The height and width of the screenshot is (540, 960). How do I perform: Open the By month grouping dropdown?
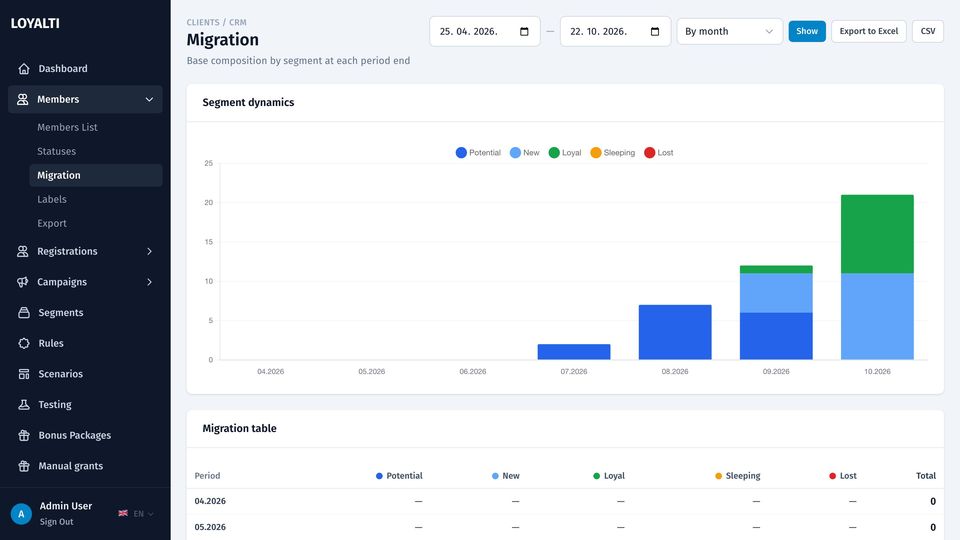pos(729,31)
